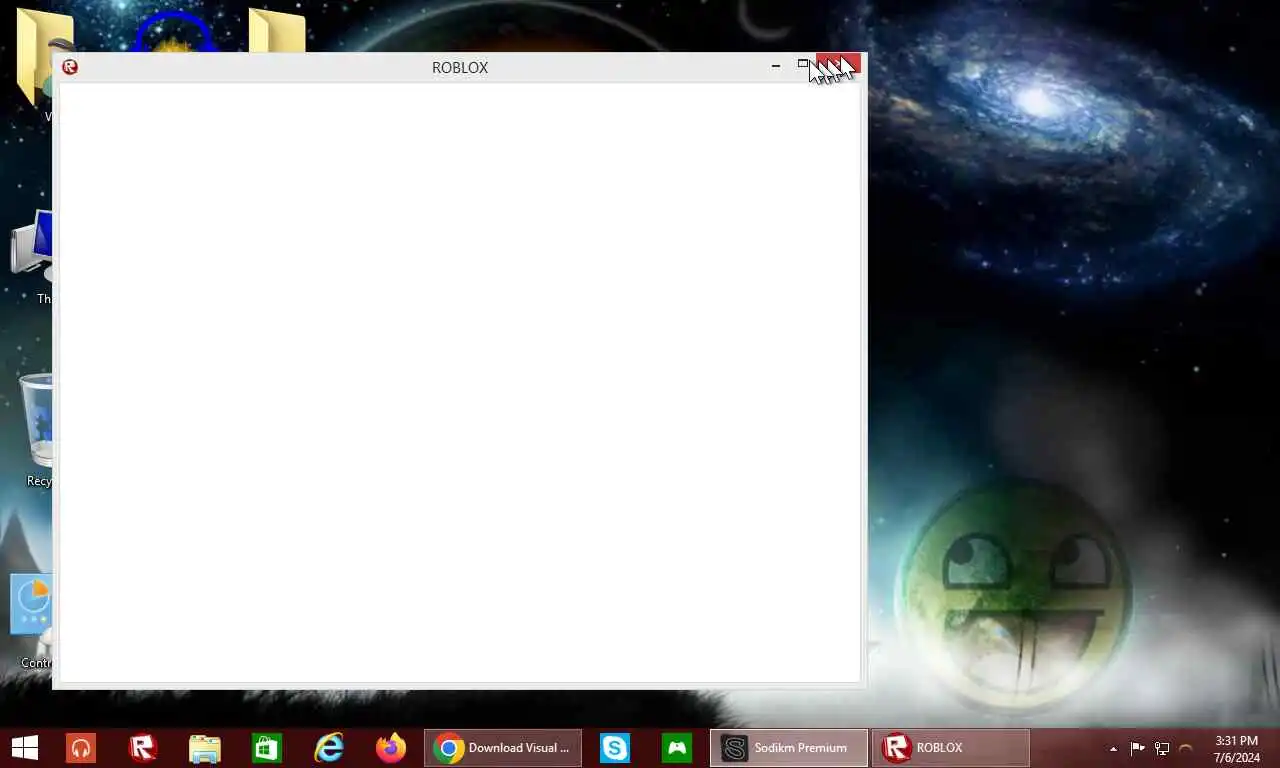Image resolution: width=1280 pixels, height=768 pixels.
Task: Open the Windows Start button
Action: coord(25,748)
